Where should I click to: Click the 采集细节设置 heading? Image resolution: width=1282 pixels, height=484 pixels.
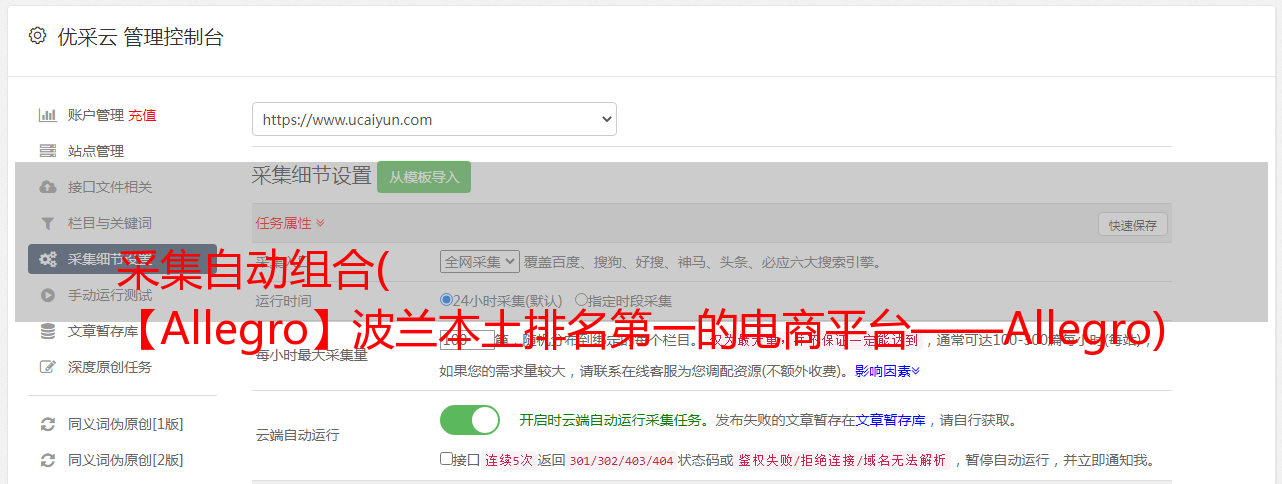click(312, 176)
